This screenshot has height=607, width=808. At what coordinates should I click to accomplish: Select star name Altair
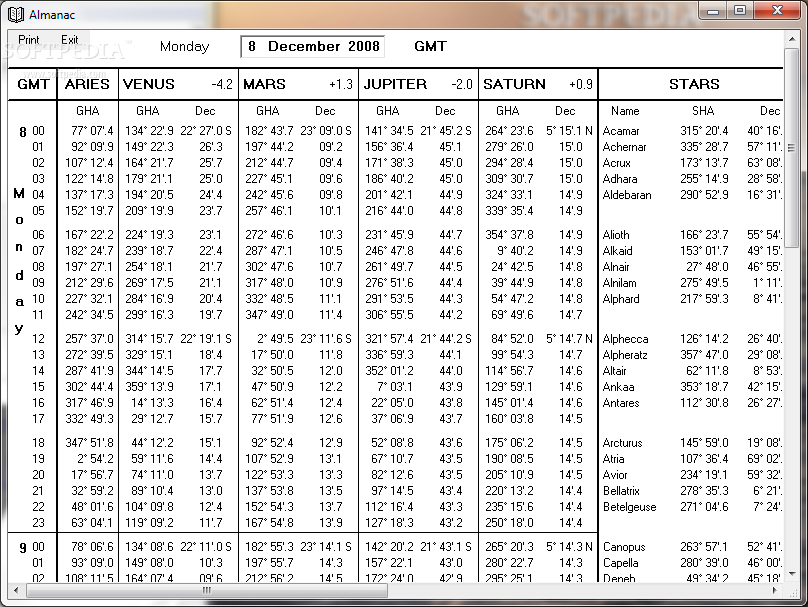coord(614,371)
